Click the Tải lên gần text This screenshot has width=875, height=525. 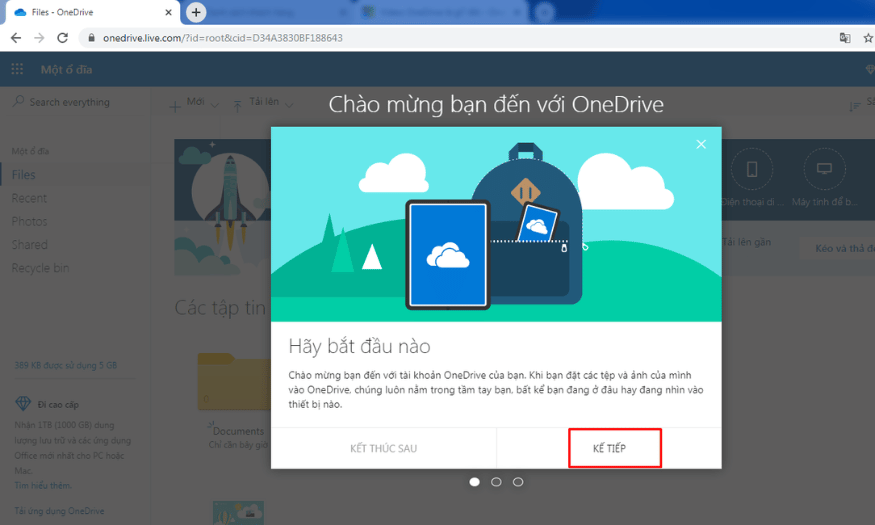(x=746, y=242)
